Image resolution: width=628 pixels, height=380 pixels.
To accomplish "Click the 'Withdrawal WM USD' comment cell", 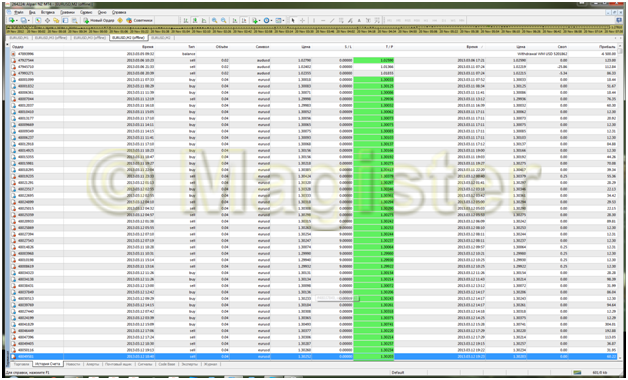I will [542, 54].
